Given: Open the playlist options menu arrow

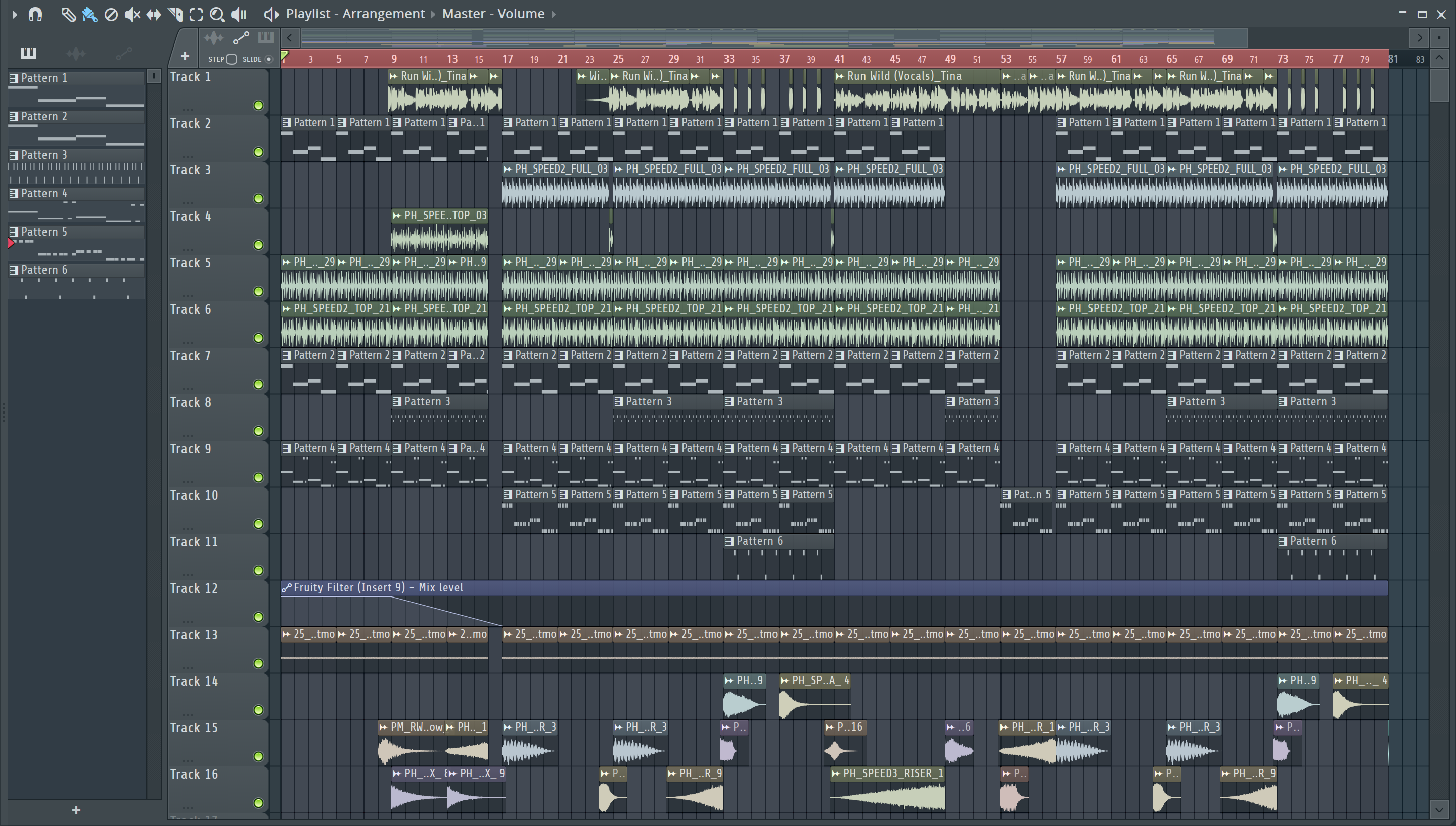Looking at the screenshot, I should pos(15,14).
